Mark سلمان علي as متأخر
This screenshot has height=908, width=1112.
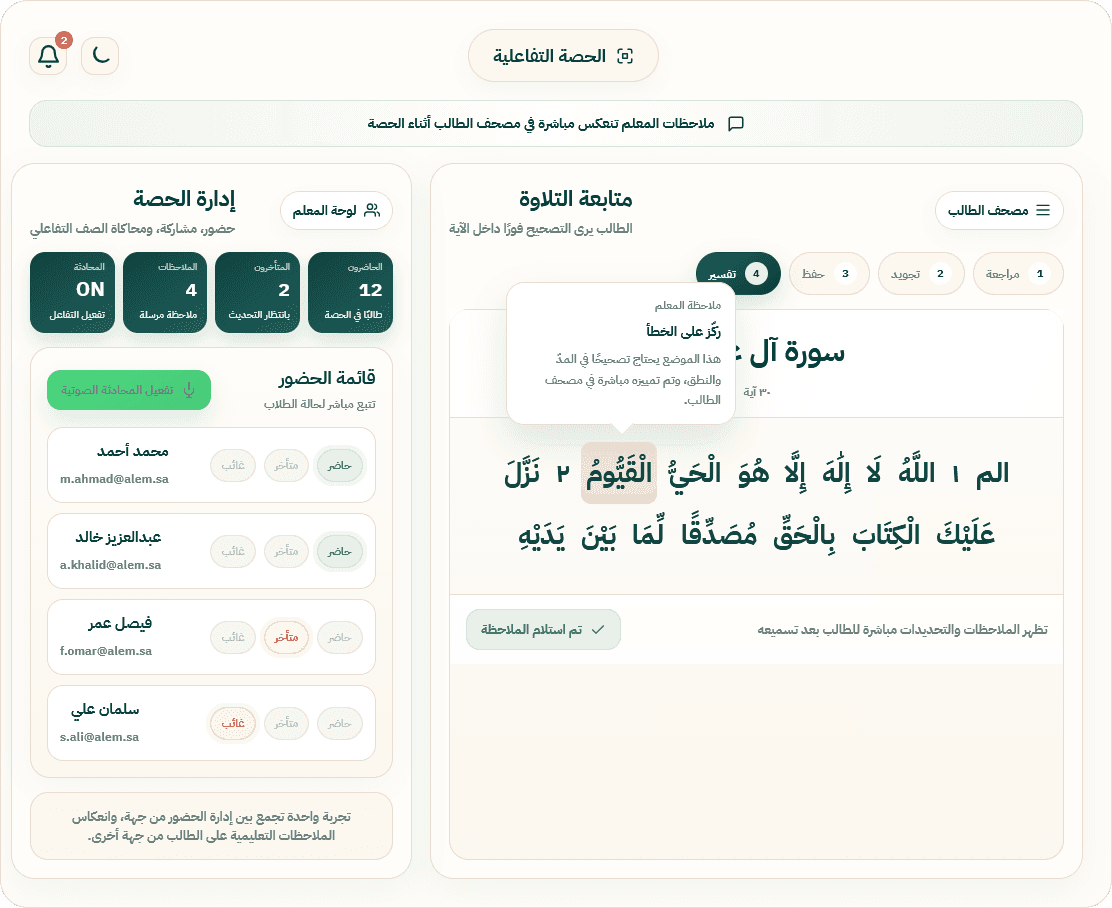coord(287,723)
